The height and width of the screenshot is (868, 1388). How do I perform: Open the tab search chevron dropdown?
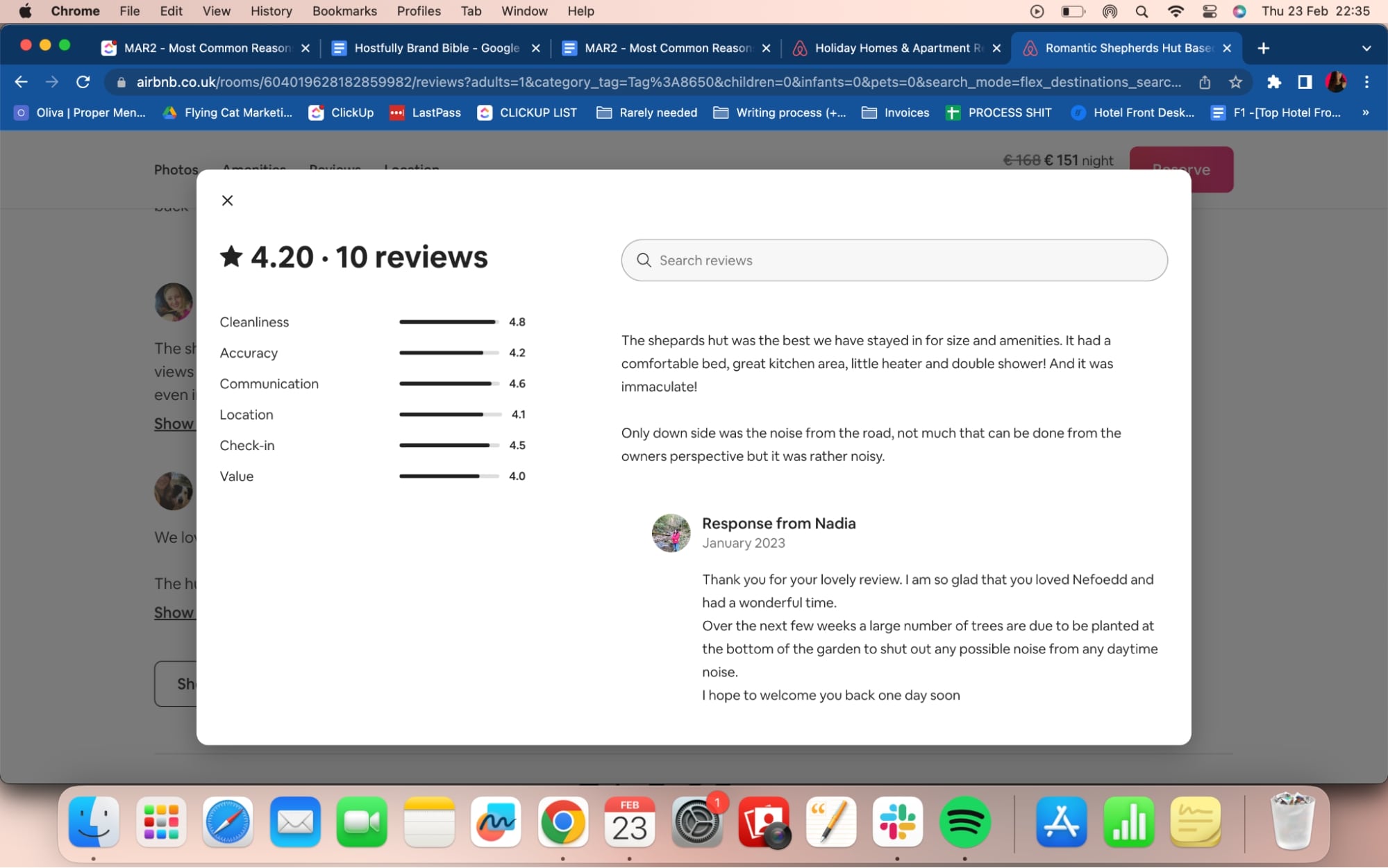tap(1365, 48)
